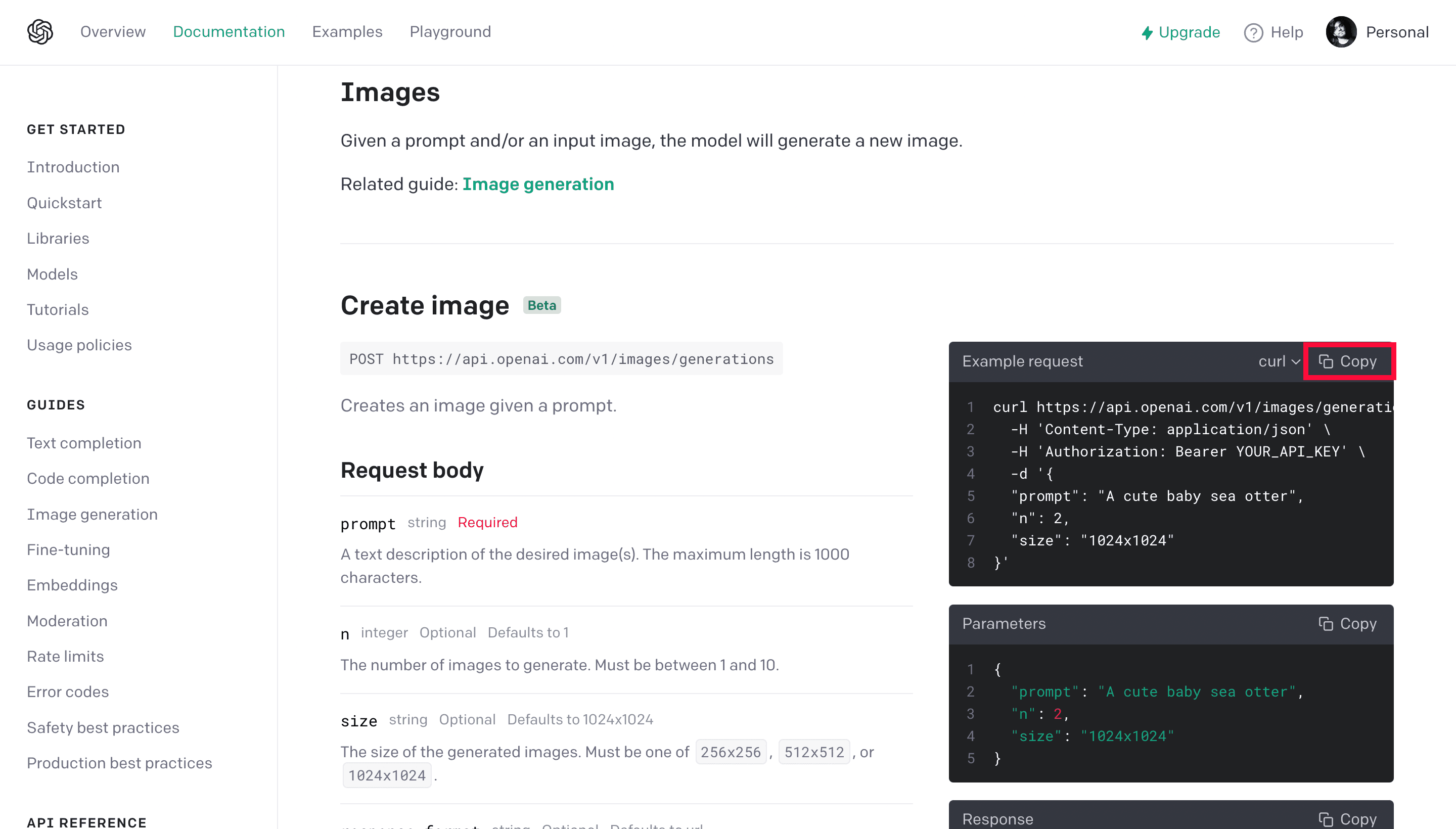Click the Introduction link in sidebar
Viewport: 1456px width, 829px height.
click(x=73, y=167)
